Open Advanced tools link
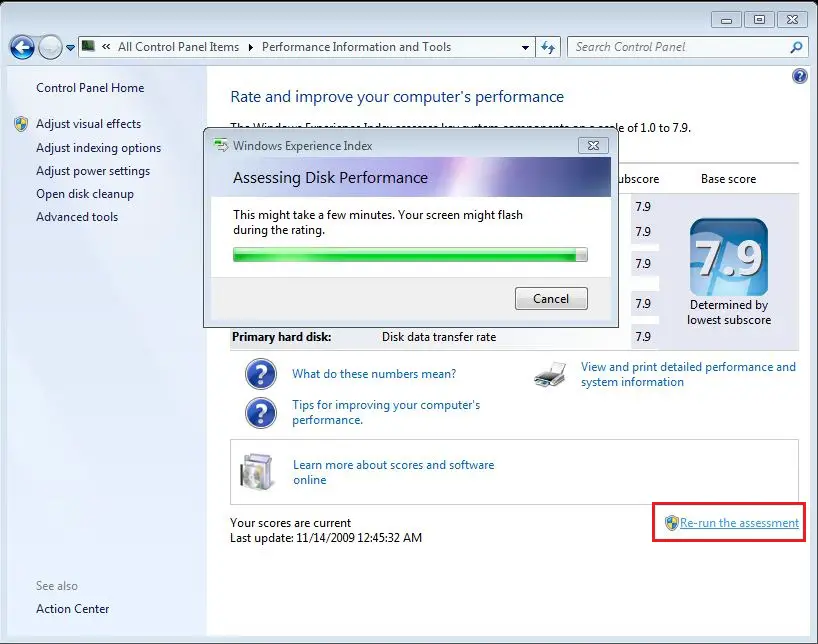The width and height of the screenshot is (818, 644). coord(77,217)
